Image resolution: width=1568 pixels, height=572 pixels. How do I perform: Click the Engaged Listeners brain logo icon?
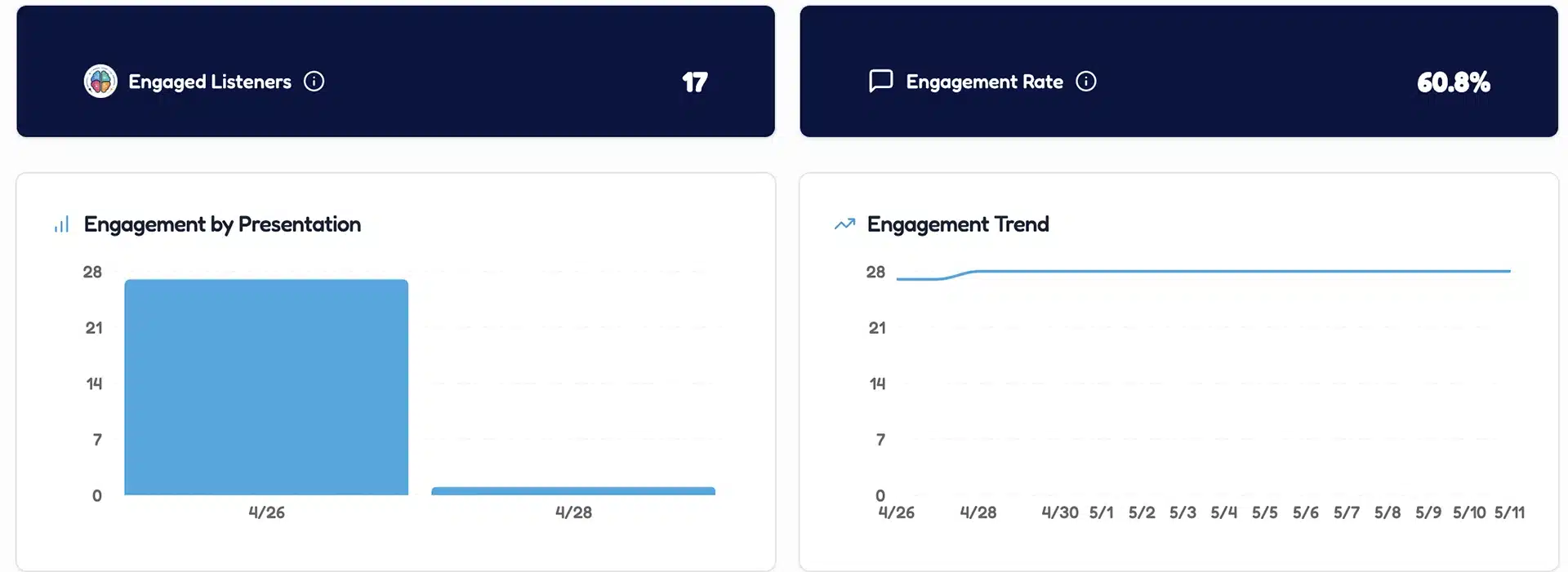click(100, 82)
